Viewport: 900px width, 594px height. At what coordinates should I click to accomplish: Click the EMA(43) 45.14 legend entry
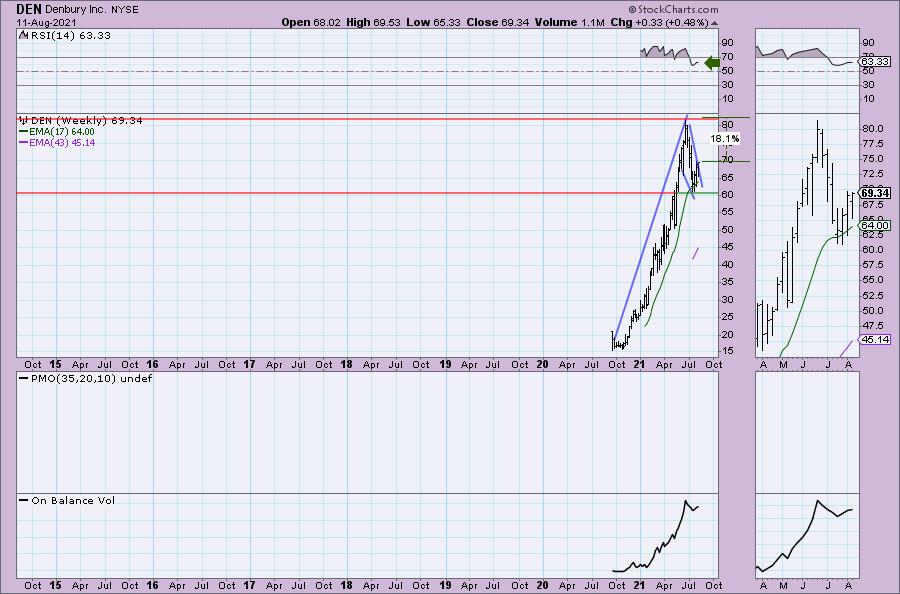[57, 142]
